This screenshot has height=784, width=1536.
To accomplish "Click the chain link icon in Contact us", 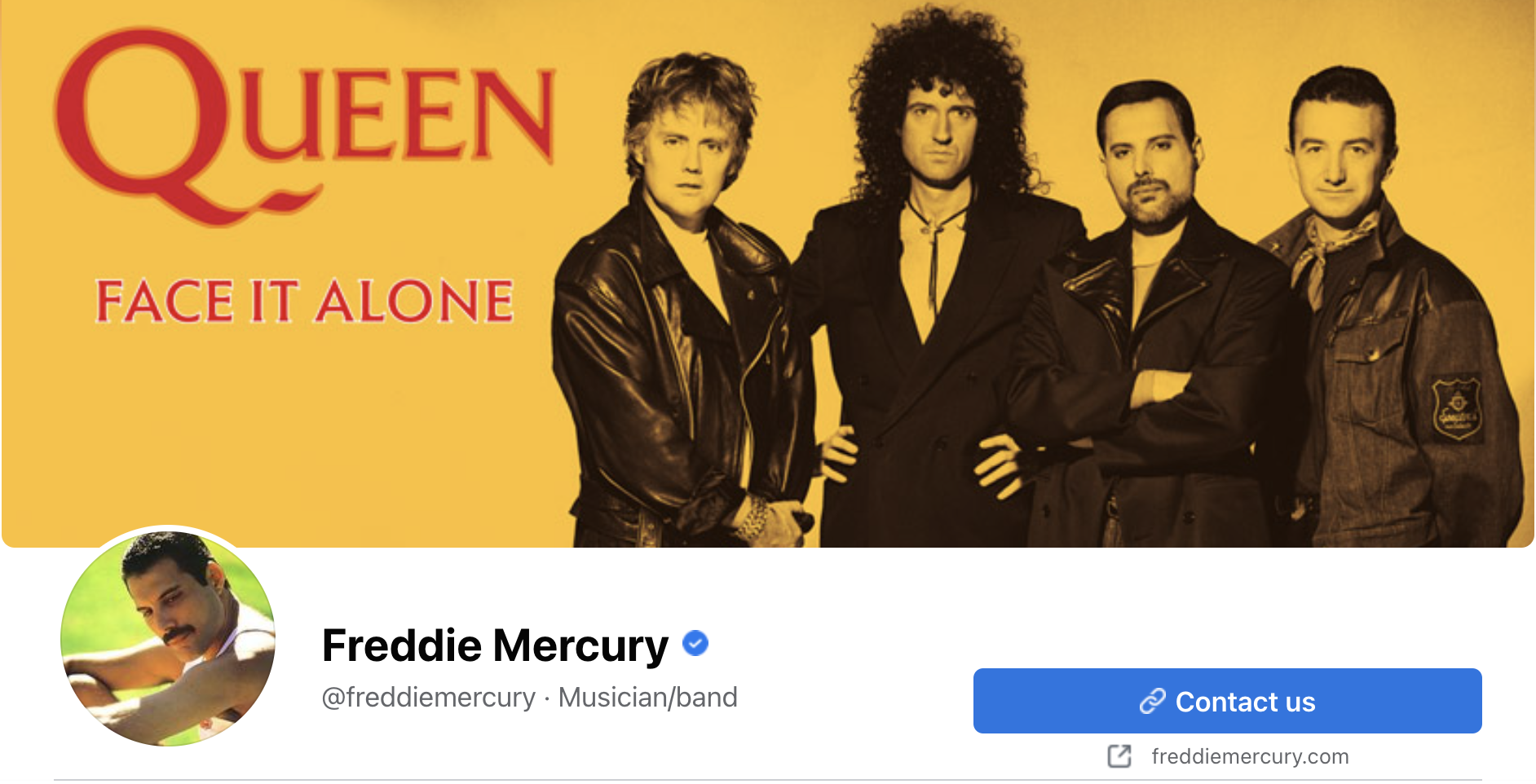I will point(1153,701).
